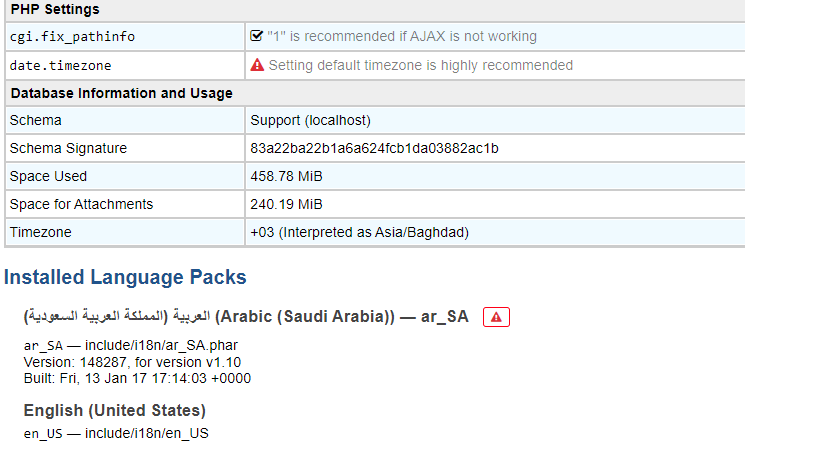Screen dimensions: 816x460
Task: Click the Space for Attachments label
Action: pyautogui.click(x=81, y=204)
